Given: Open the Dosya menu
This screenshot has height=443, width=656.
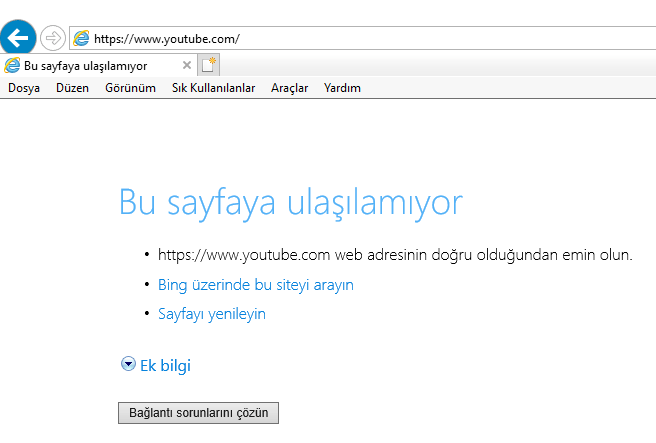Looking at the screenshot, I should click(24, 88).
